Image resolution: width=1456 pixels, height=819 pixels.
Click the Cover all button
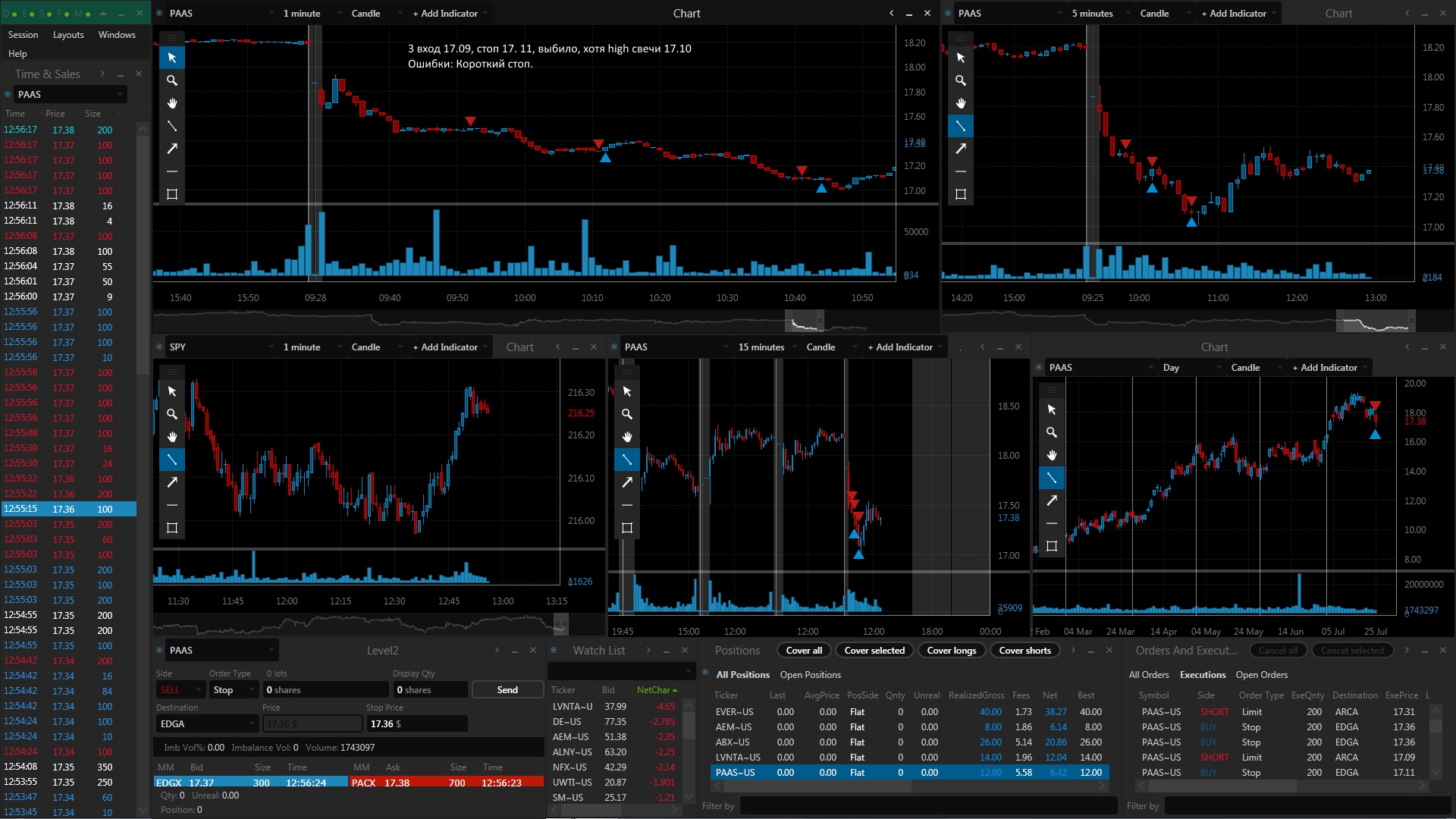coord(804,651)
